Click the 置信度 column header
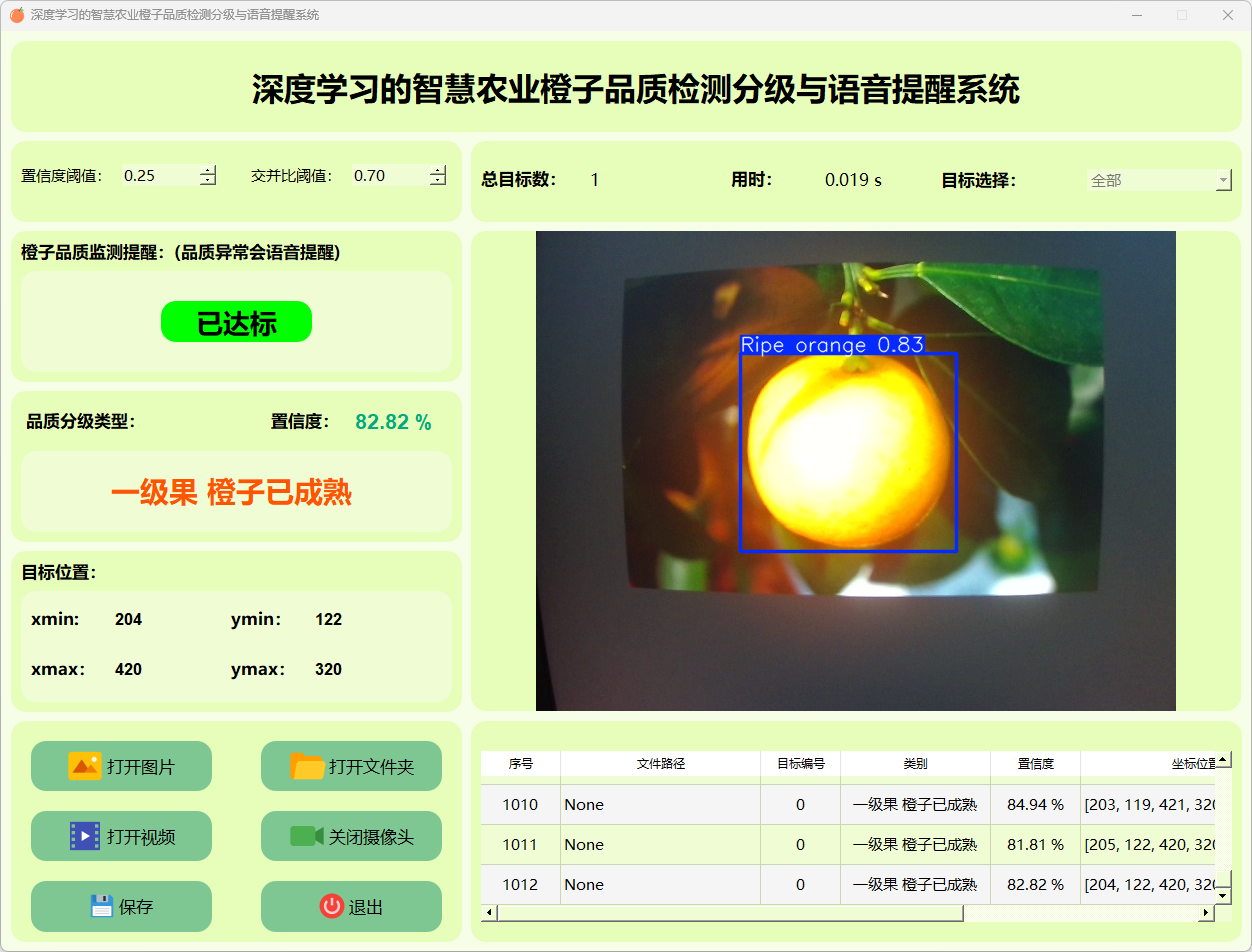This screenshot has height=952, width=1252. [1035, 764]
